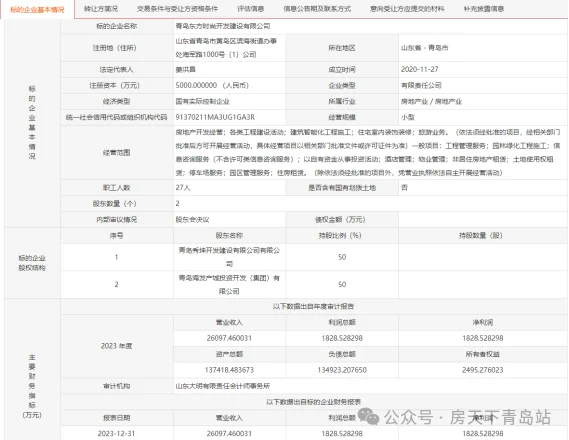The height and width of the screenshot is (440, 569).
Task: Click the 以下数据出自年度审计报告 heading row
Action: pos(314,307)
